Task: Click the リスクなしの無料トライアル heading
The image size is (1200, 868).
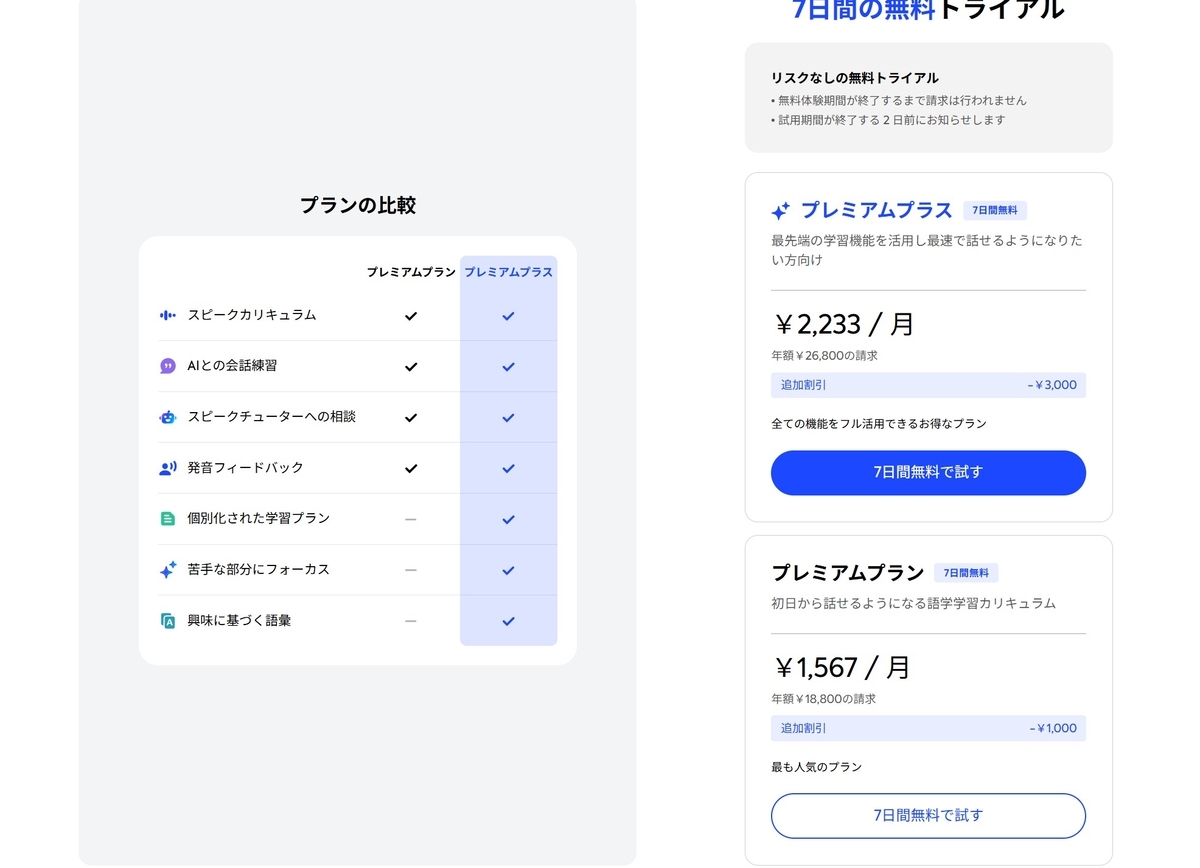Action: tap(855, 78)
